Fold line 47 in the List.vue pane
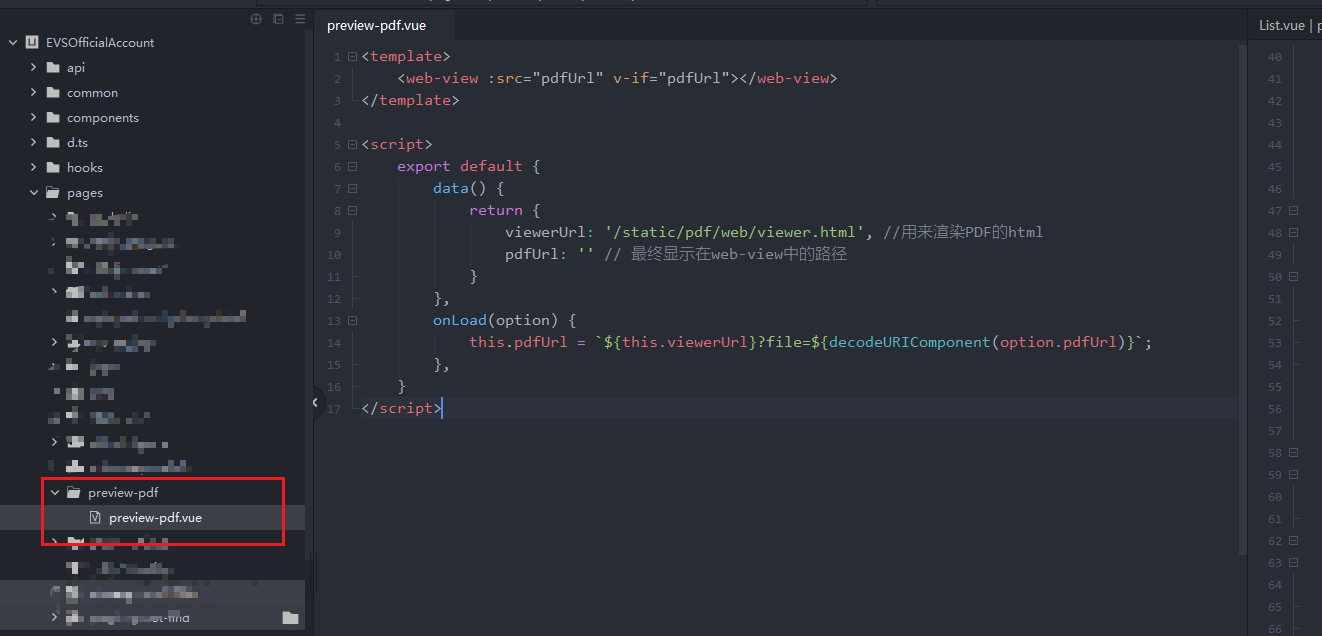The image size is (1322, 636). 1293,211
